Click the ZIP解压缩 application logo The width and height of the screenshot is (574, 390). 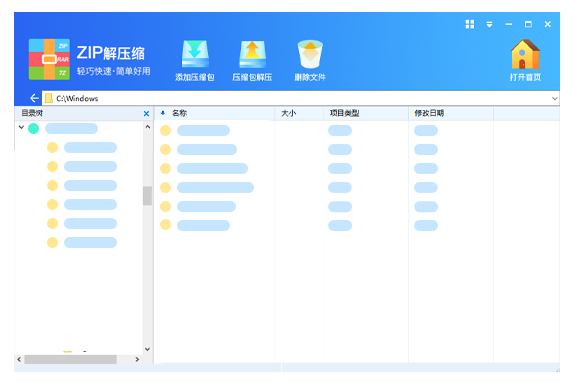point(49,59)
